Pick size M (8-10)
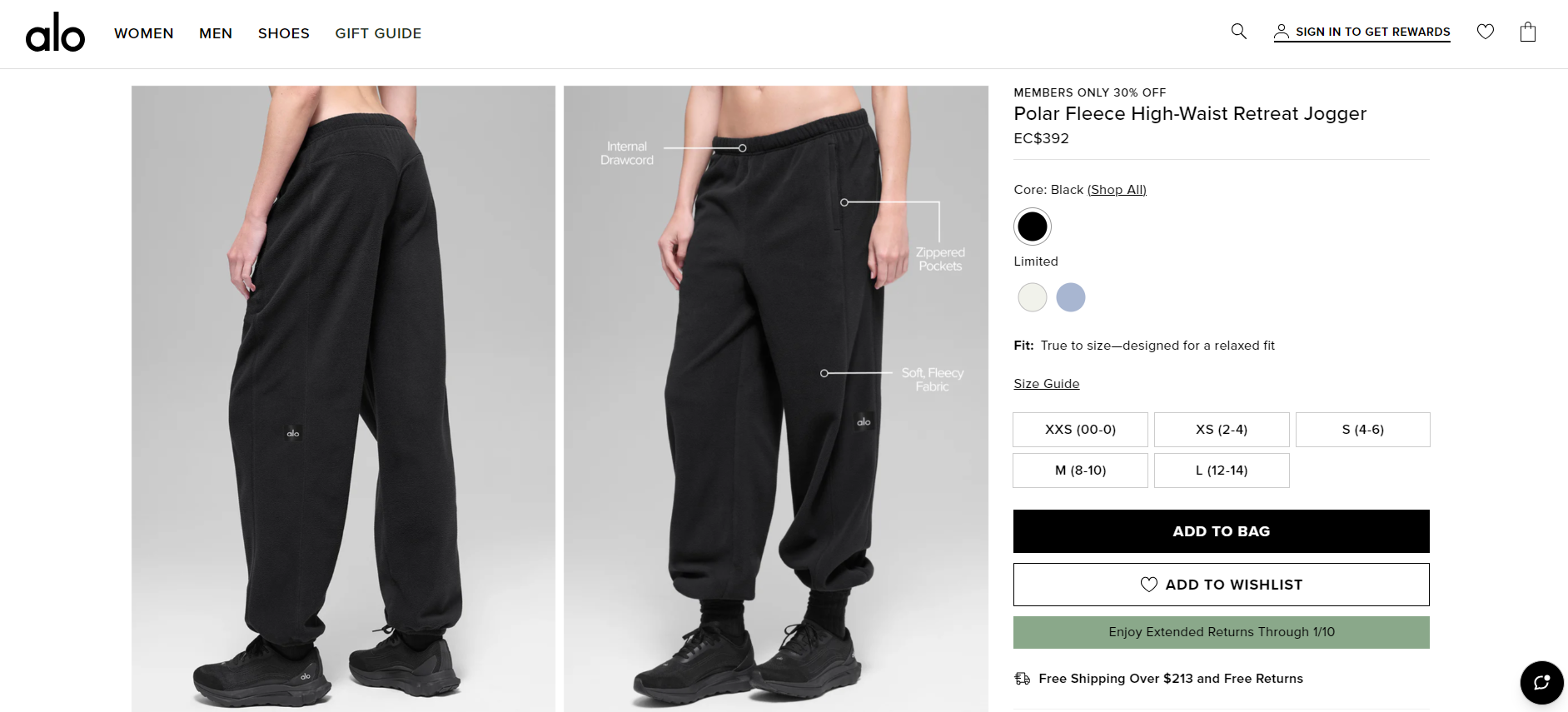The image size is (1568, 712). pyautogui.click(x=1080, y=471)
